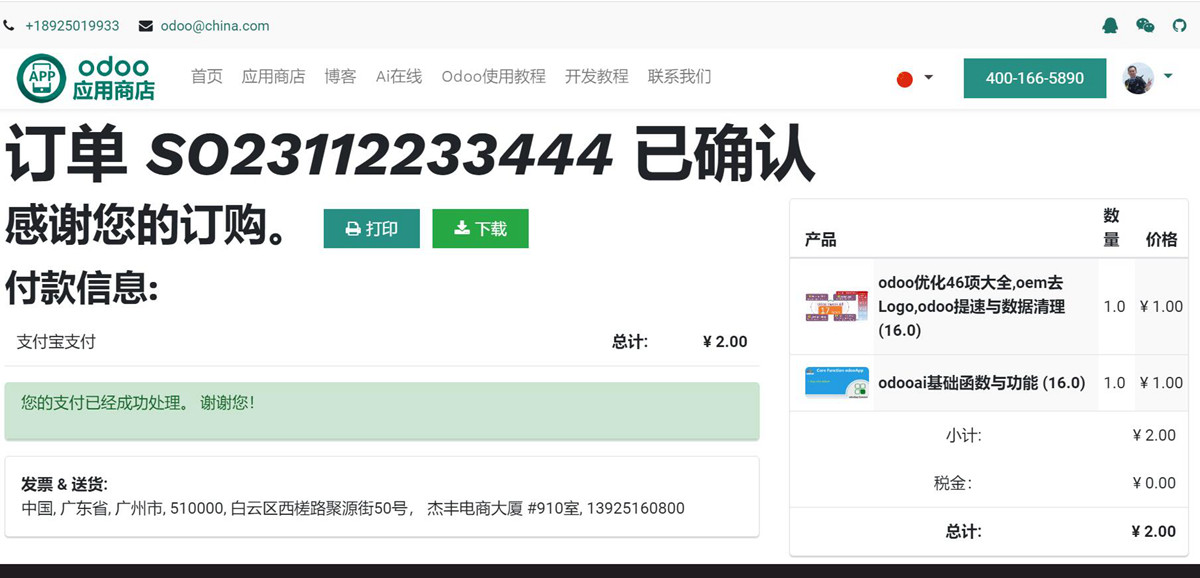Click the 价格 column header
This screenshot has height=578, width=1200.
coord(1161,239)
